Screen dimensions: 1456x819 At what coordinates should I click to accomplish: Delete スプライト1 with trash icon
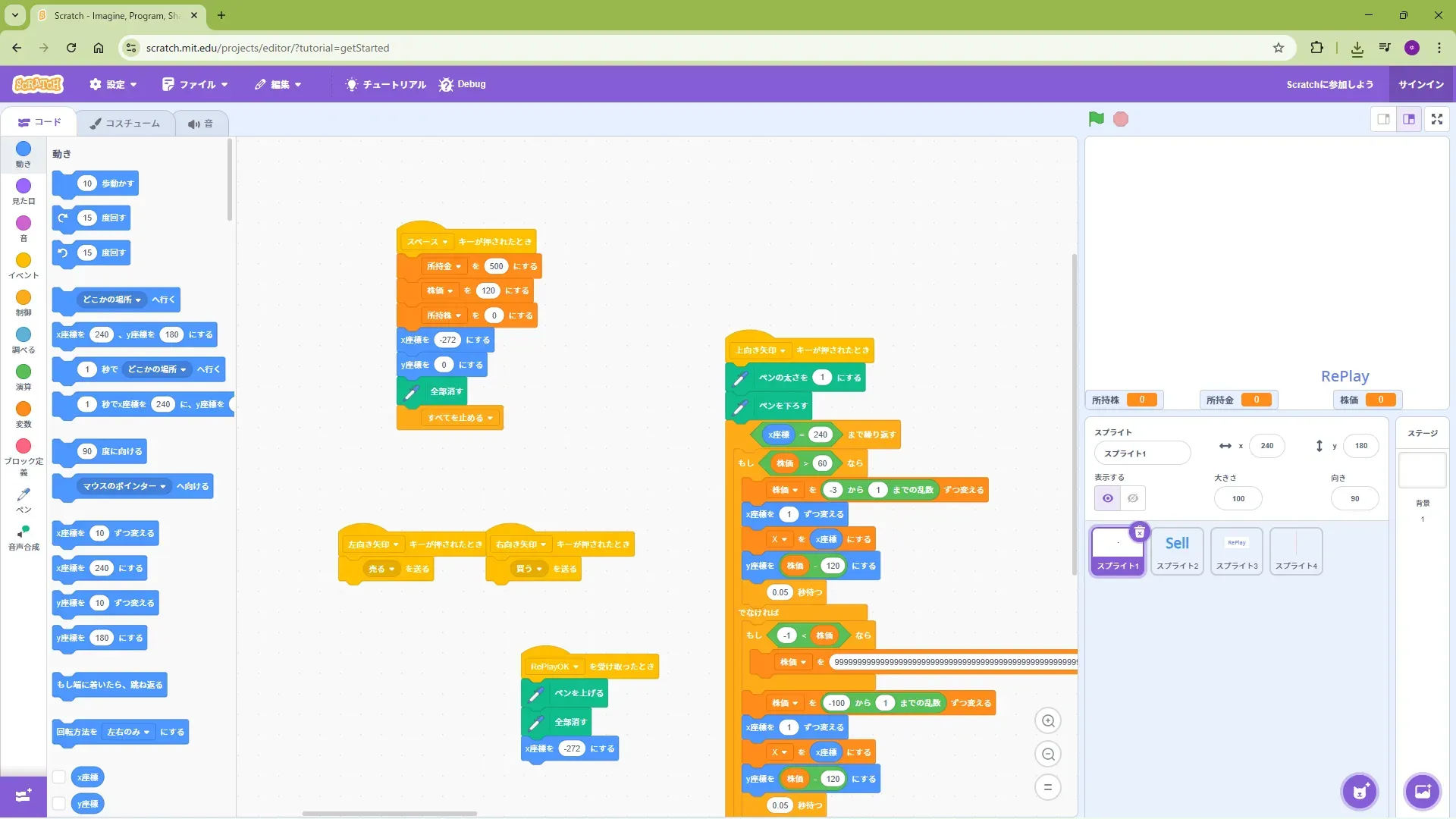1139,532
